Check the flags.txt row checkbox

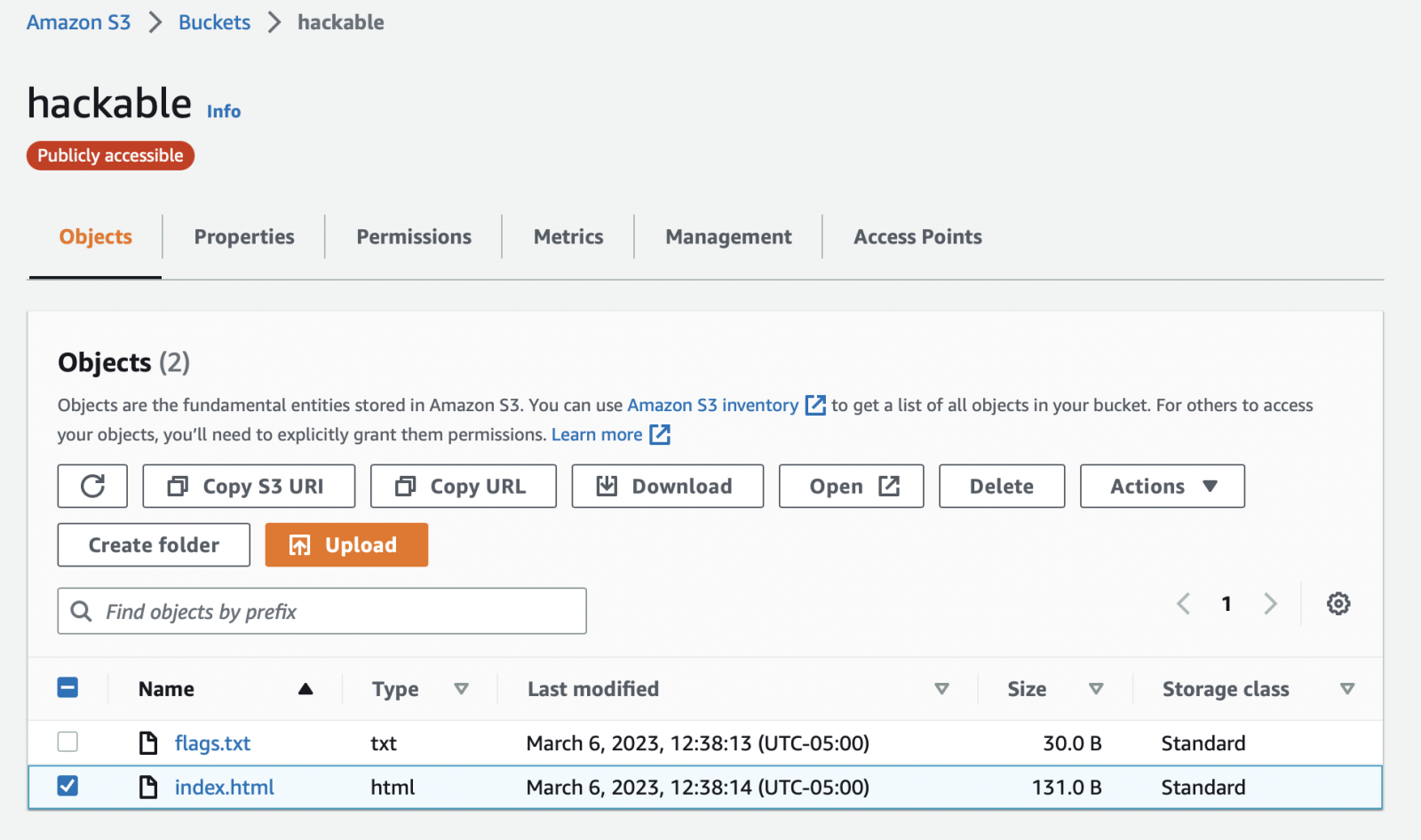(67, 741)
